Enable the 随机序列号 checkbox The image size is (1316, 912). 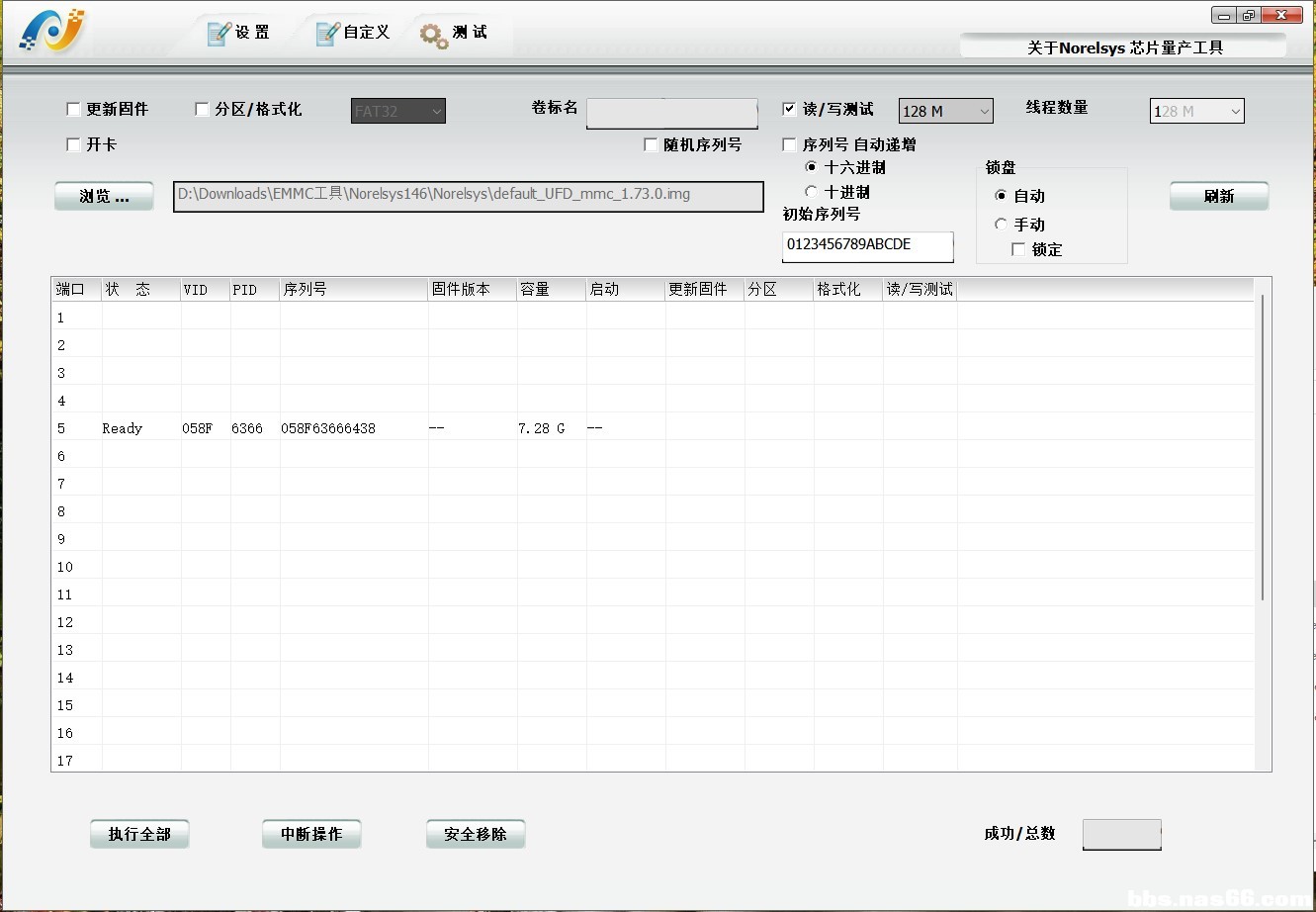pyautogui.click(x=651, y=144)
